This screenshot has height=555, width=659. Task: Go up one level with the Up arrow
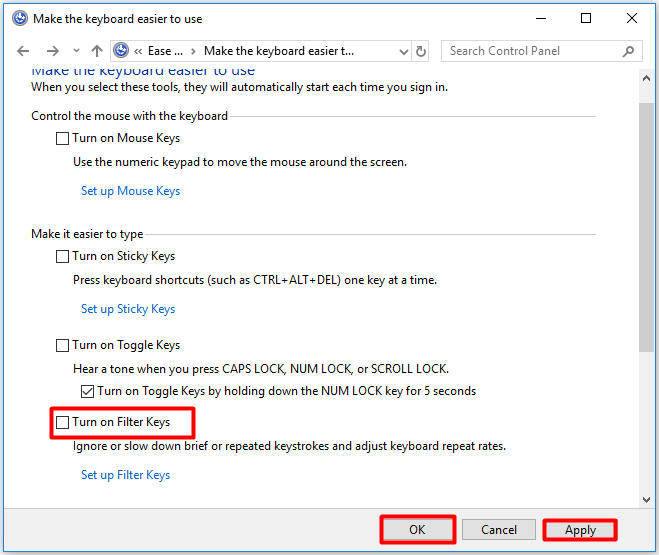click(x=97, y=51)
